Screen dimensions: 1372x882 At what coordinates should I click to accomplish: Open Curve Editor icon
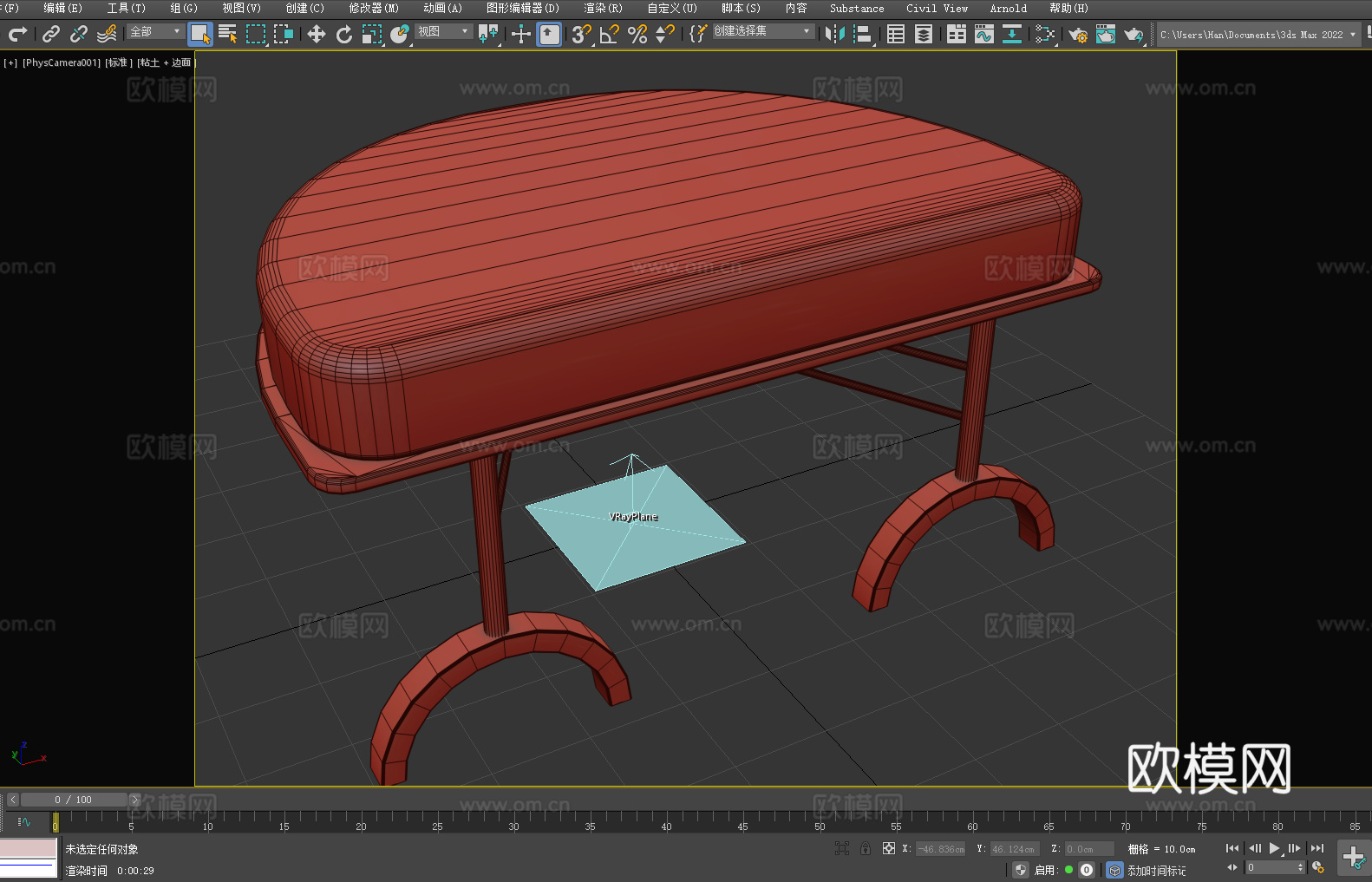point(984,34)
